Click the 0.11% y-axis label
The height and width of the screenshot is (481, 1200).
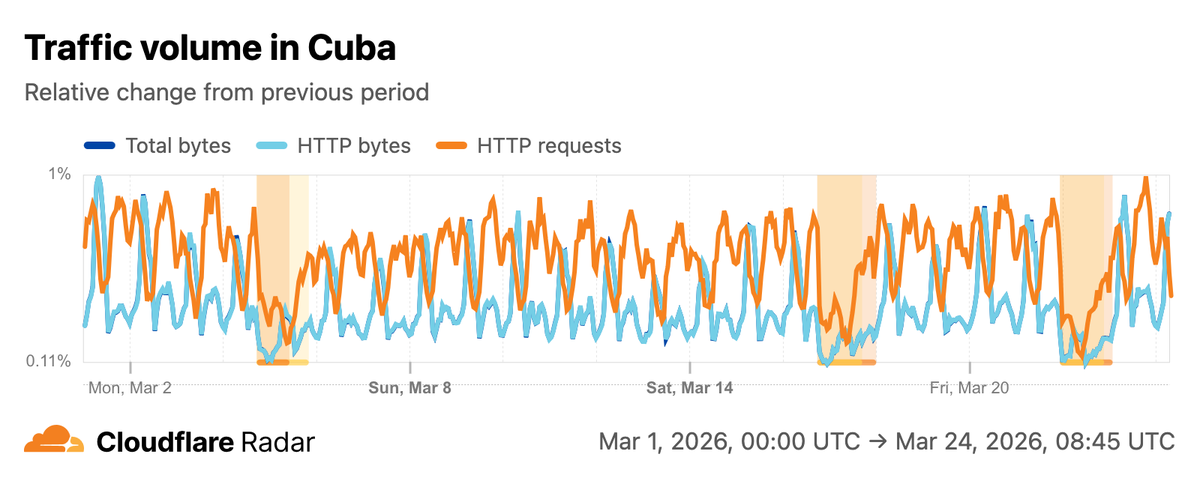[x=50, y=361]
